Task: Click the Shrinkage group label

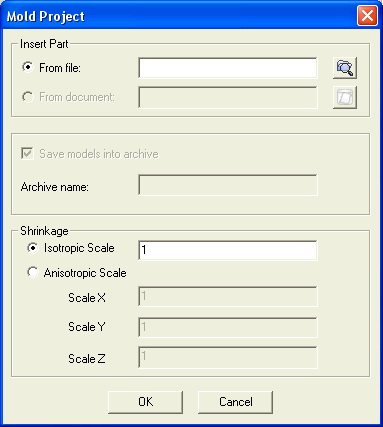Action: [x=44, y=231]
